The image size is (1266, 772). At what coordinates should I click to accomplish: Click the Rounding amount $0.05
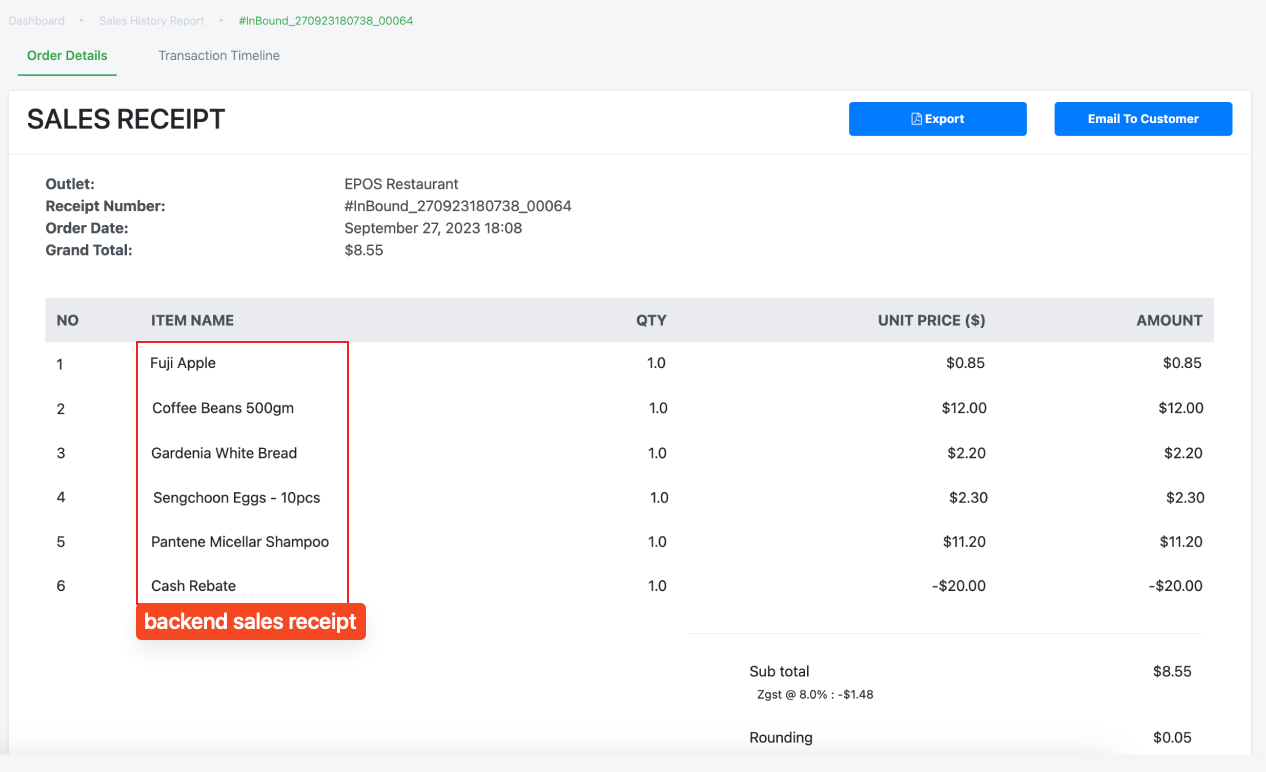click(x=1172, y=738)
